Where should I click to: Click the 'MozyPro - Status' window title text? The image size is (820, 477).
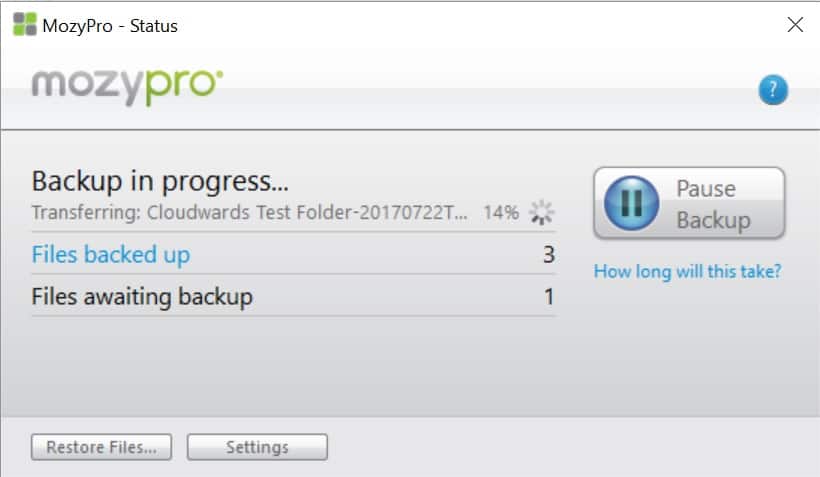(x=110, y=26)
